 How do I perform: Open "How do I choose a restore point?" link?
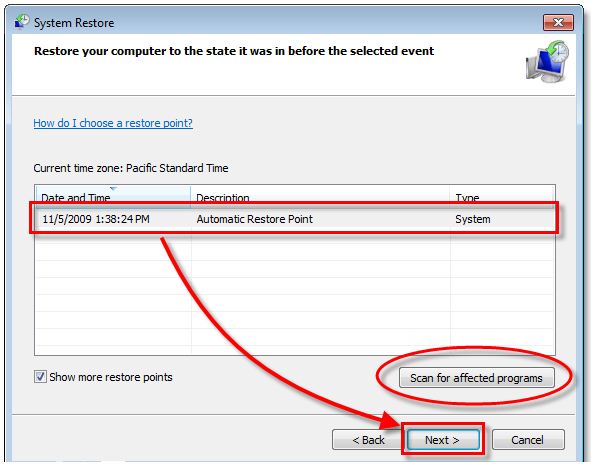click(x=113, y=123)
